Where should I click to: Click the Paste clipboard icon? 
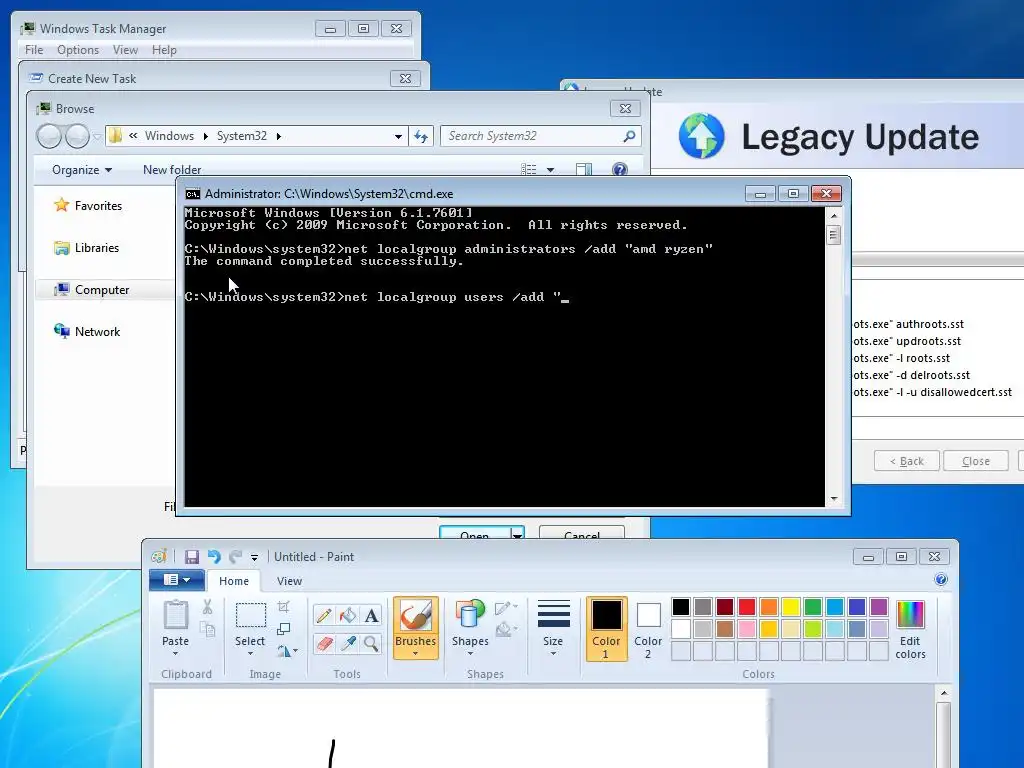pyautogui.click(x=175, y=615)
